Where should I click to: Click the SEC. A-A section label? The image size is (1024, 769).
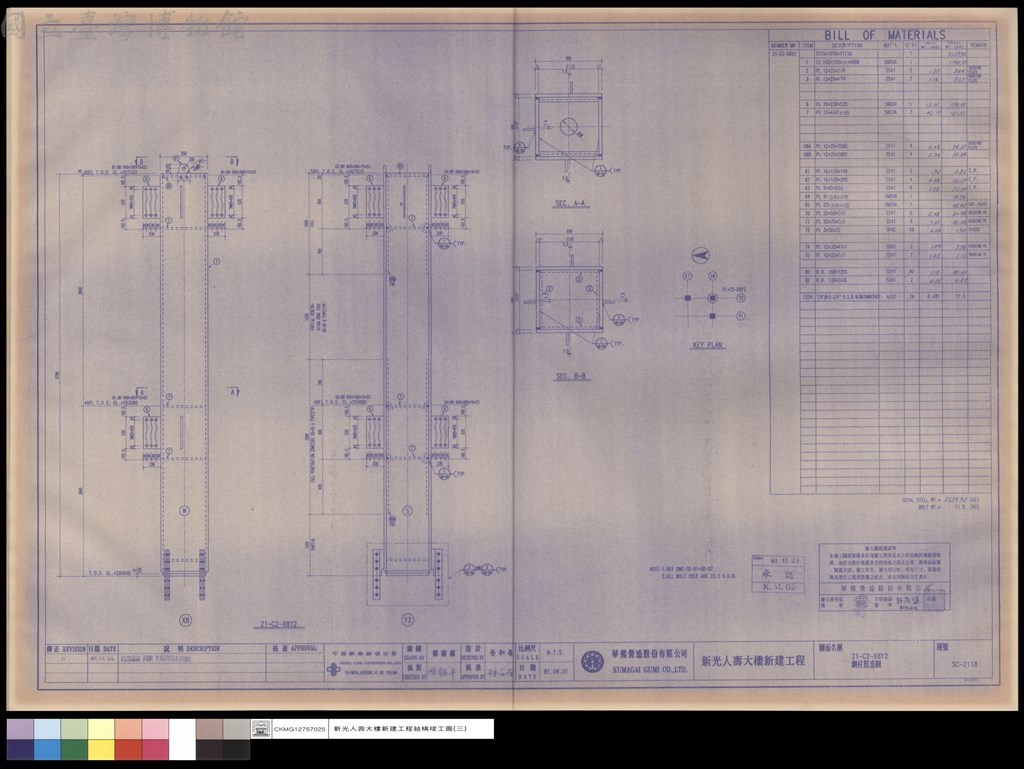pyautogui.click(x=570, y=204)
